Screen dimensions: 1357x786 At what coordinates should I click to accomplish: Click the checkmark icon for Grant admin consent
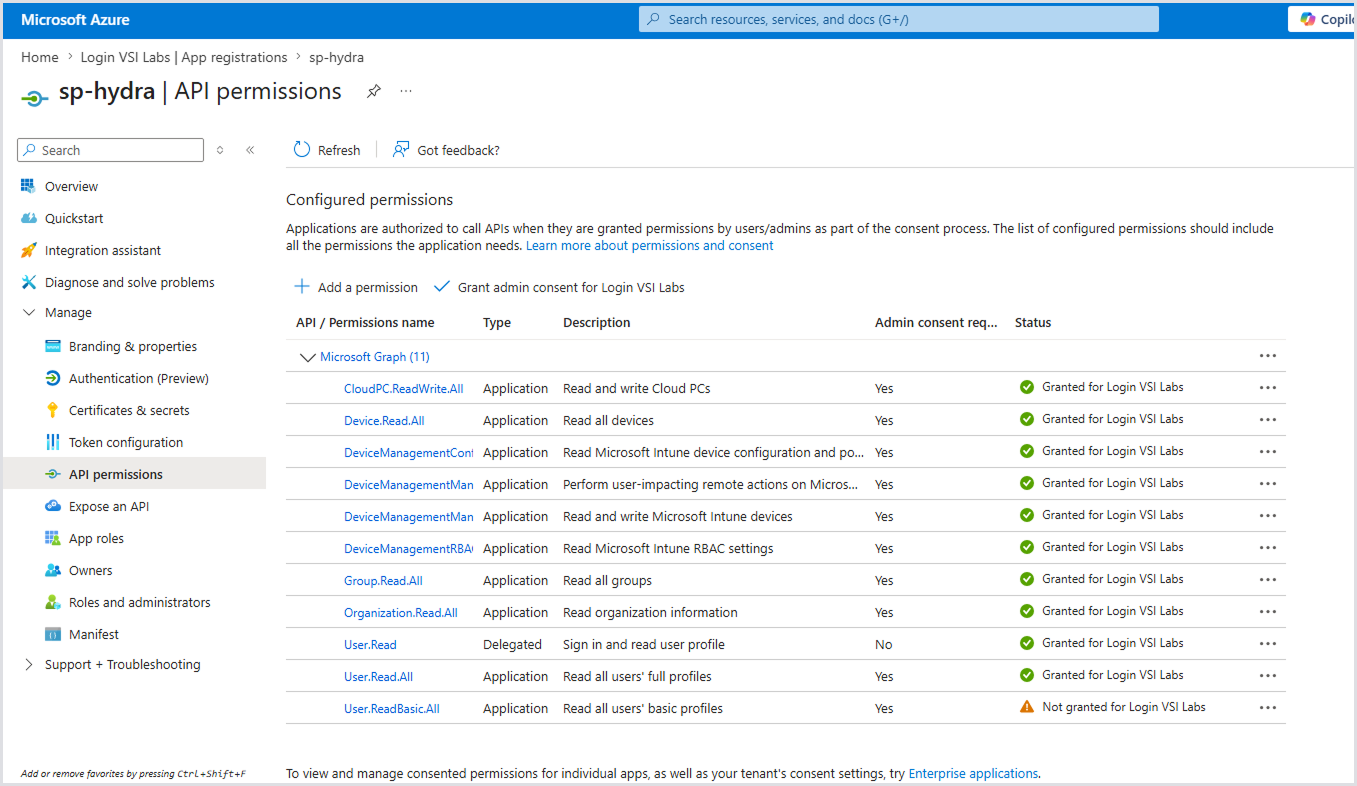pos(442,287)
